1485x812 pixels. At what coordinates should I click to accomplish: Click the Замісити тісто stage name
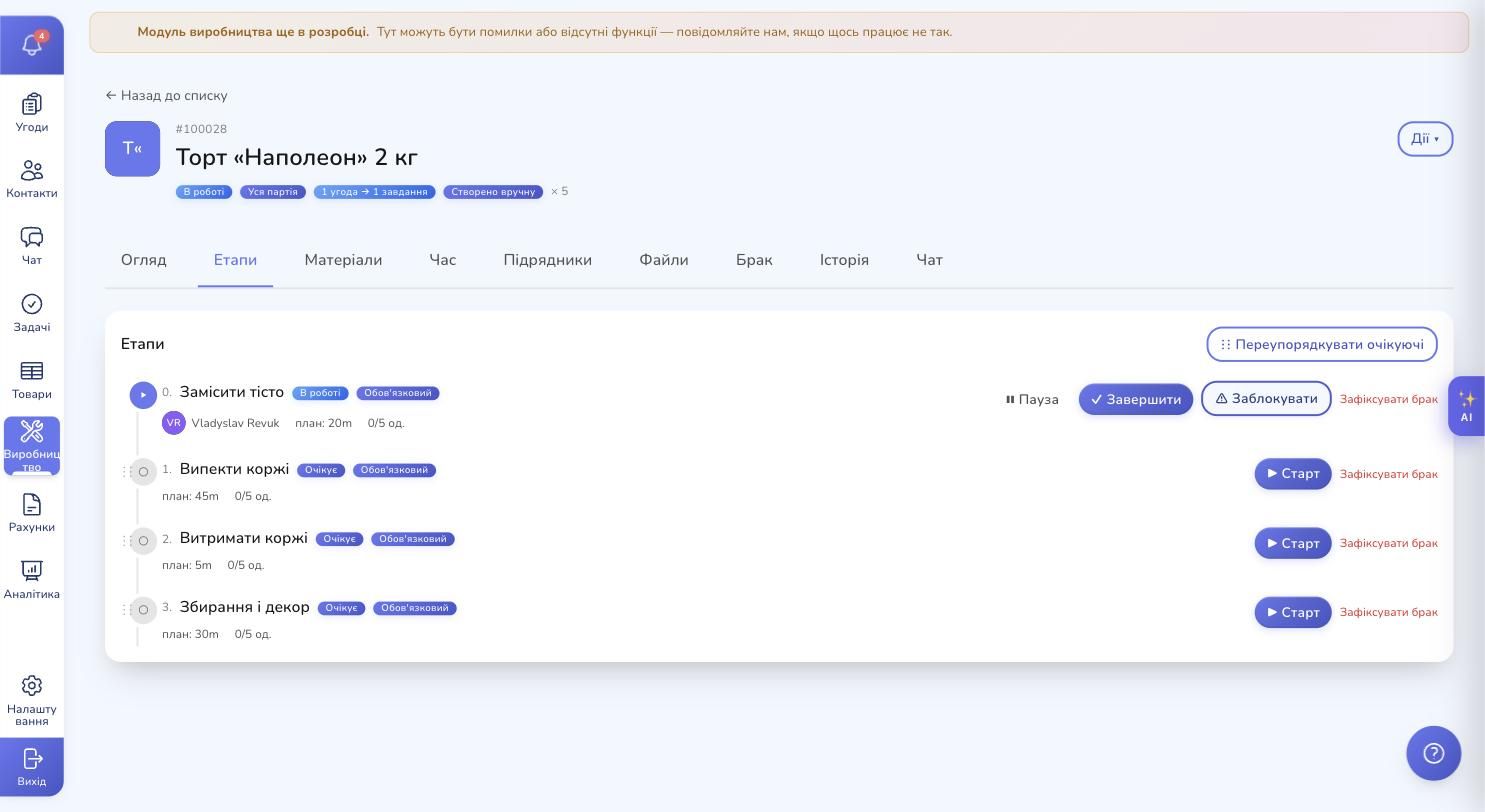point(232,392)
